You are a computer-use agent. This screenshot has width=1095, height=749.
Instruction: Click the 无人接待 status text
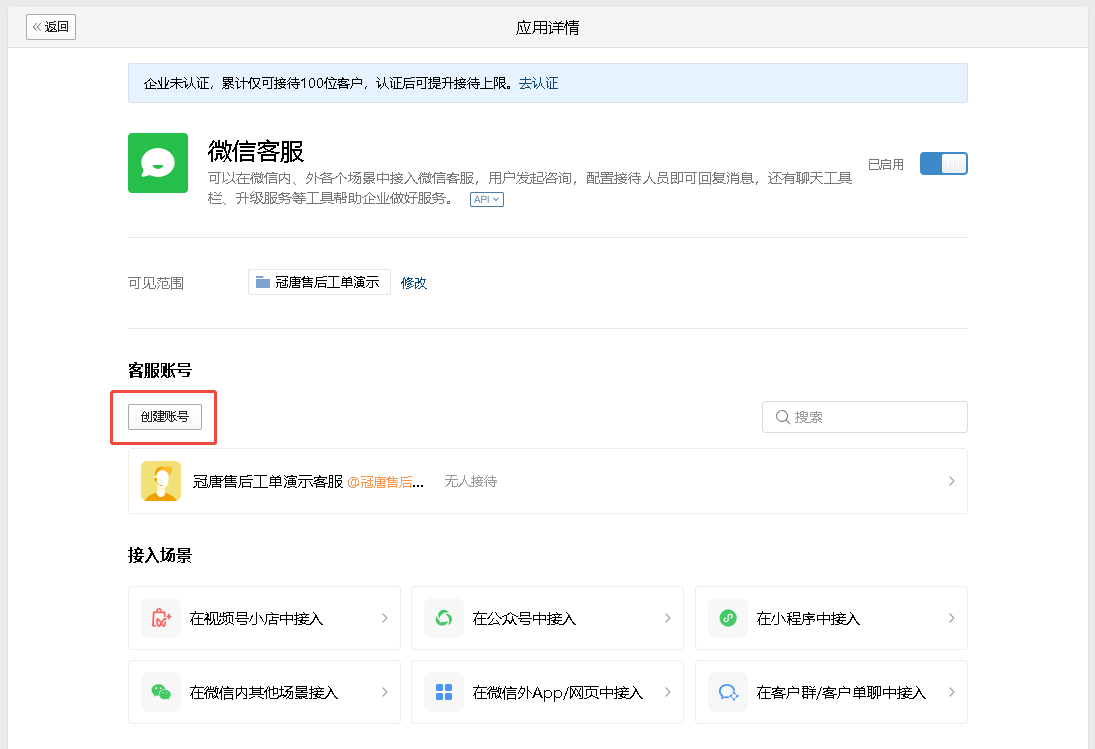(471, 481)
